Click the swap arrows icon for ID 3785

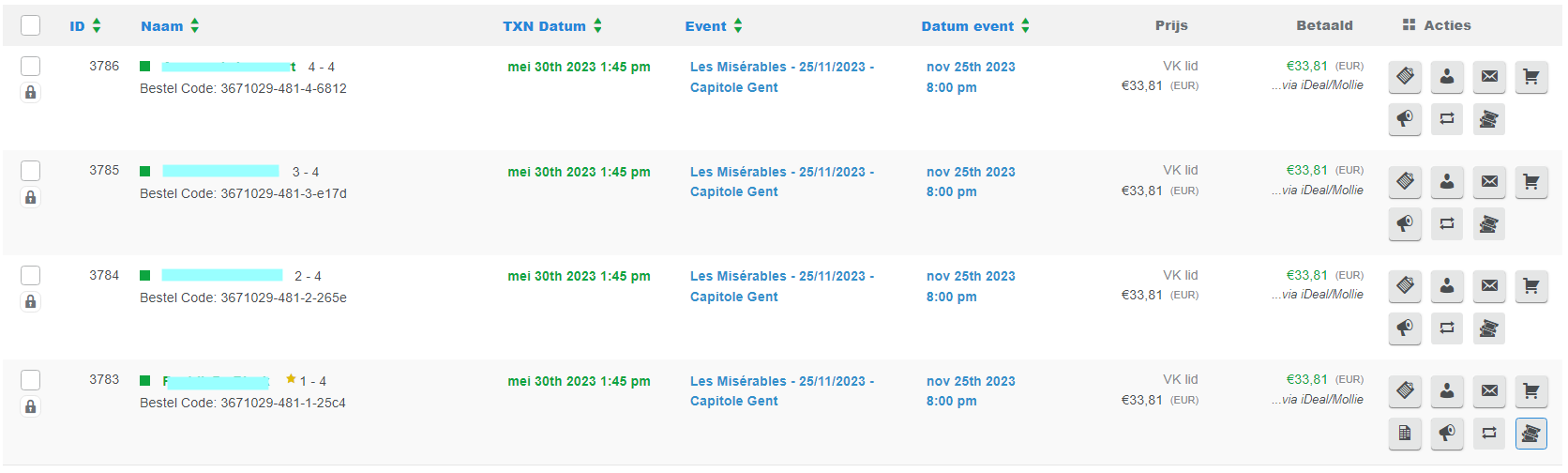coord(1447,224)
